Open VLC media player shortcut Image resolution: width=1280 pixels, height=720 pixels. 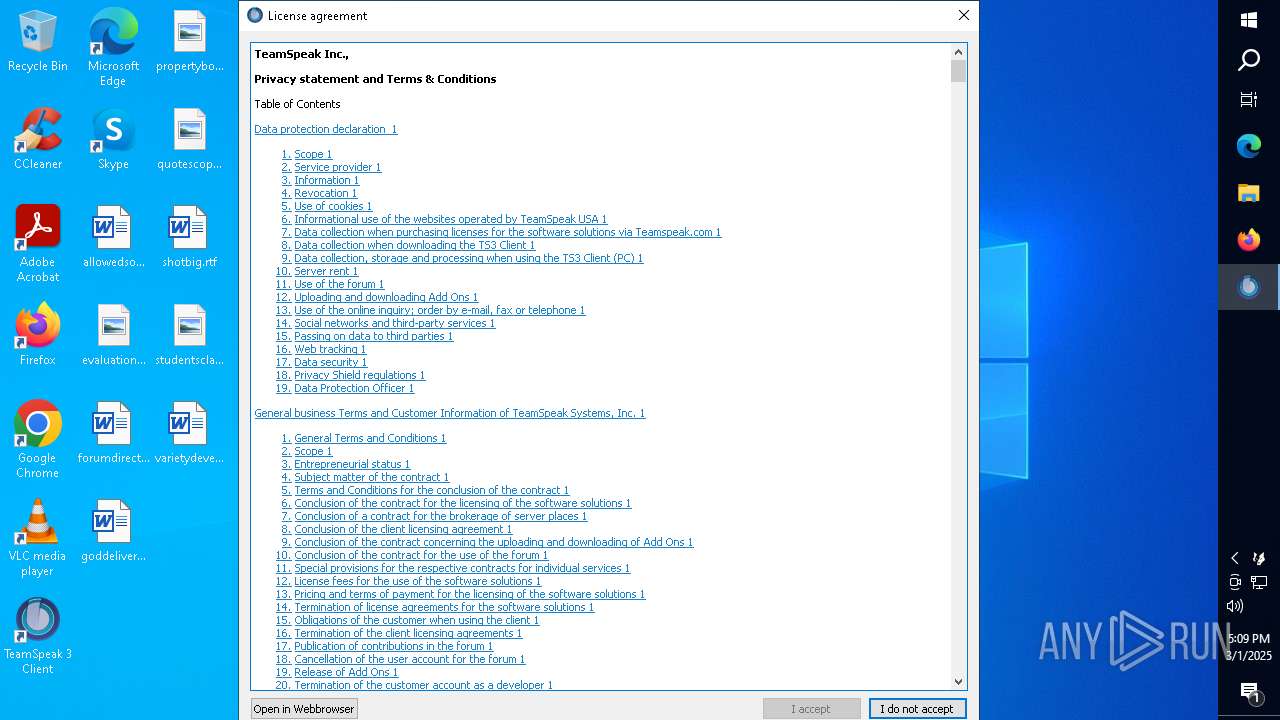(38, 538)
